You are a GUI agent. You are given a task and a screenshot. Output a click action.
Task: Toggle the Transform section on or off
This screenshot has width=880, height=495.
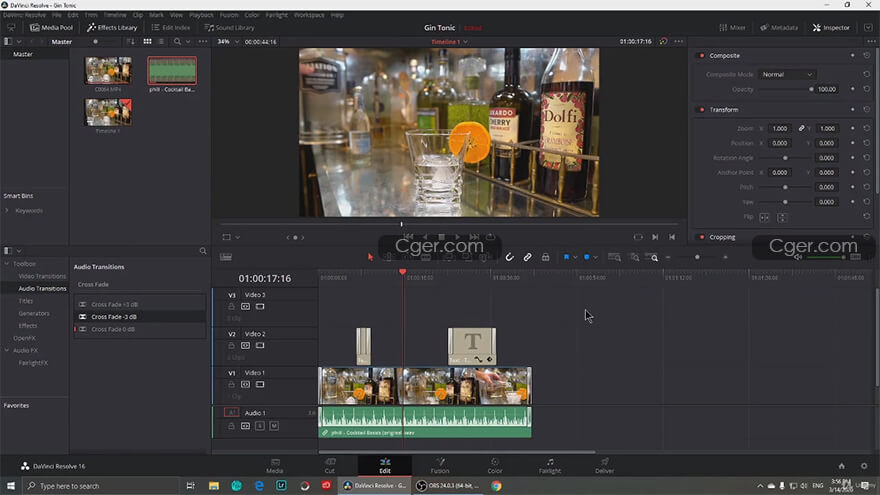[x=702, y=109]
